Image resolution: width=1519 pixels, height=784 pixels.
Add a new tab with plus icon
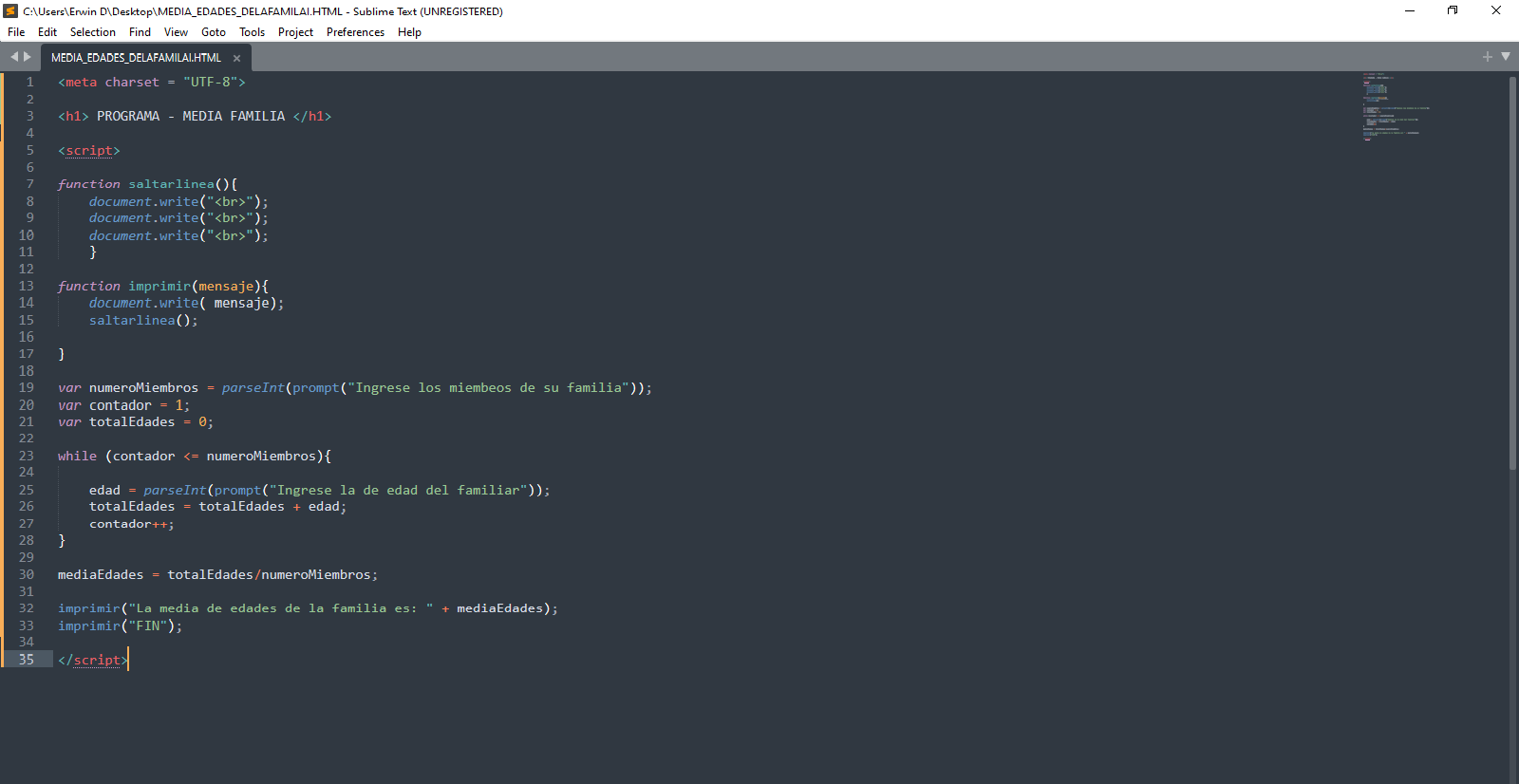tap(1488, 57)
